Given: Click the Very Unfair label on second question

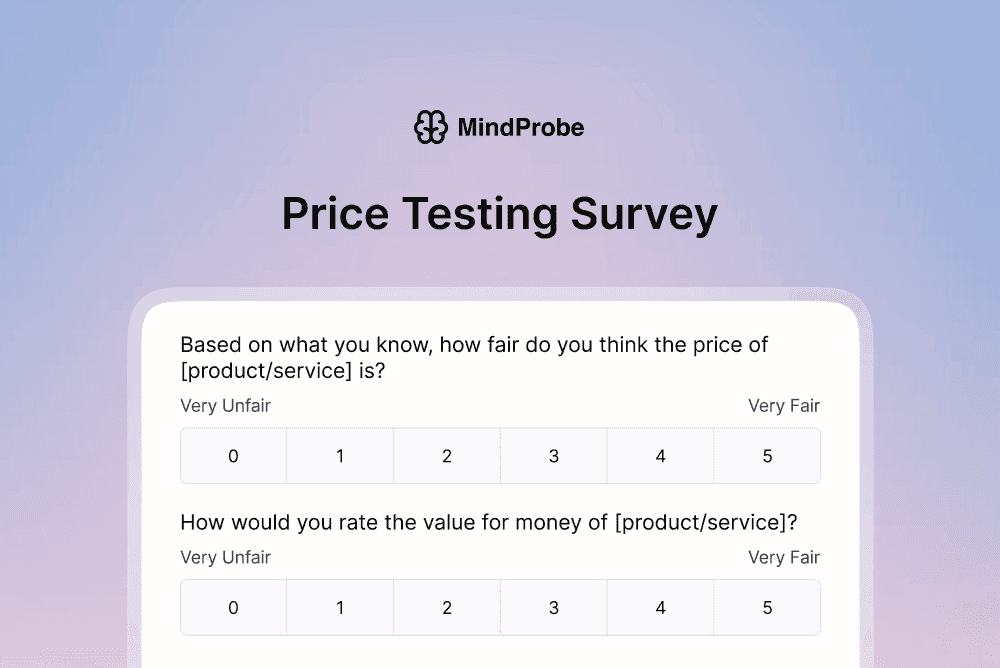Looking at the screenshot, I should tap(226, 557).
